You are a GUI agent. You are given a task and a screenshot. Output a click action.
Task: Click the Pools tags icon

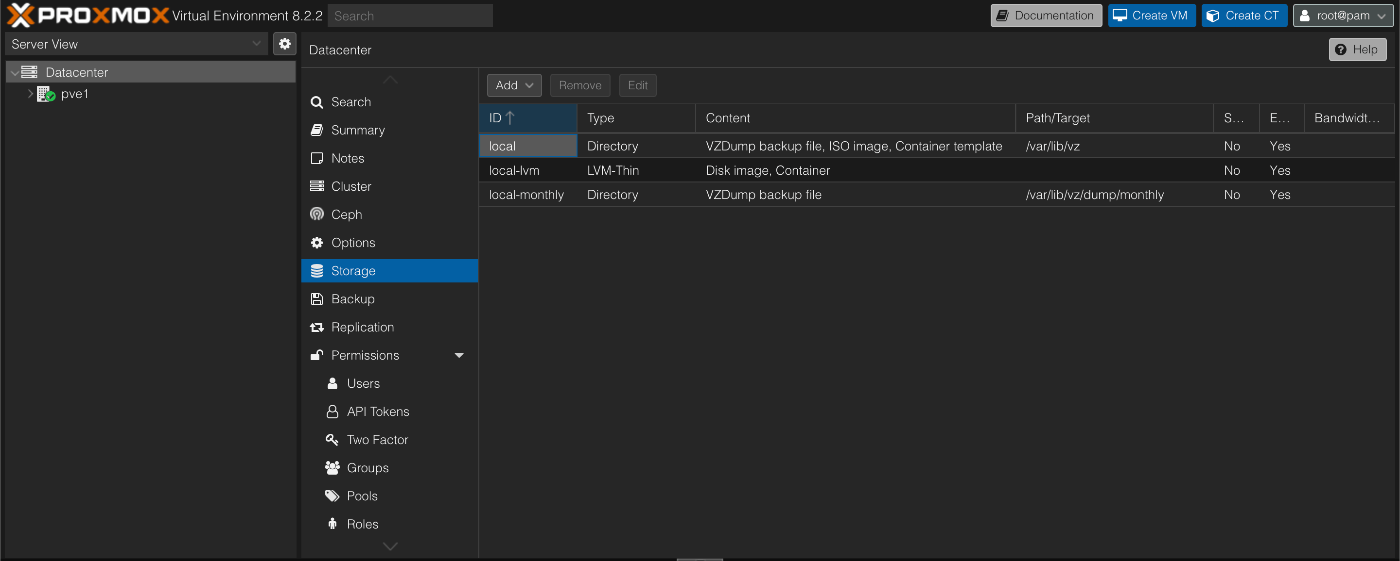(333, 496)
